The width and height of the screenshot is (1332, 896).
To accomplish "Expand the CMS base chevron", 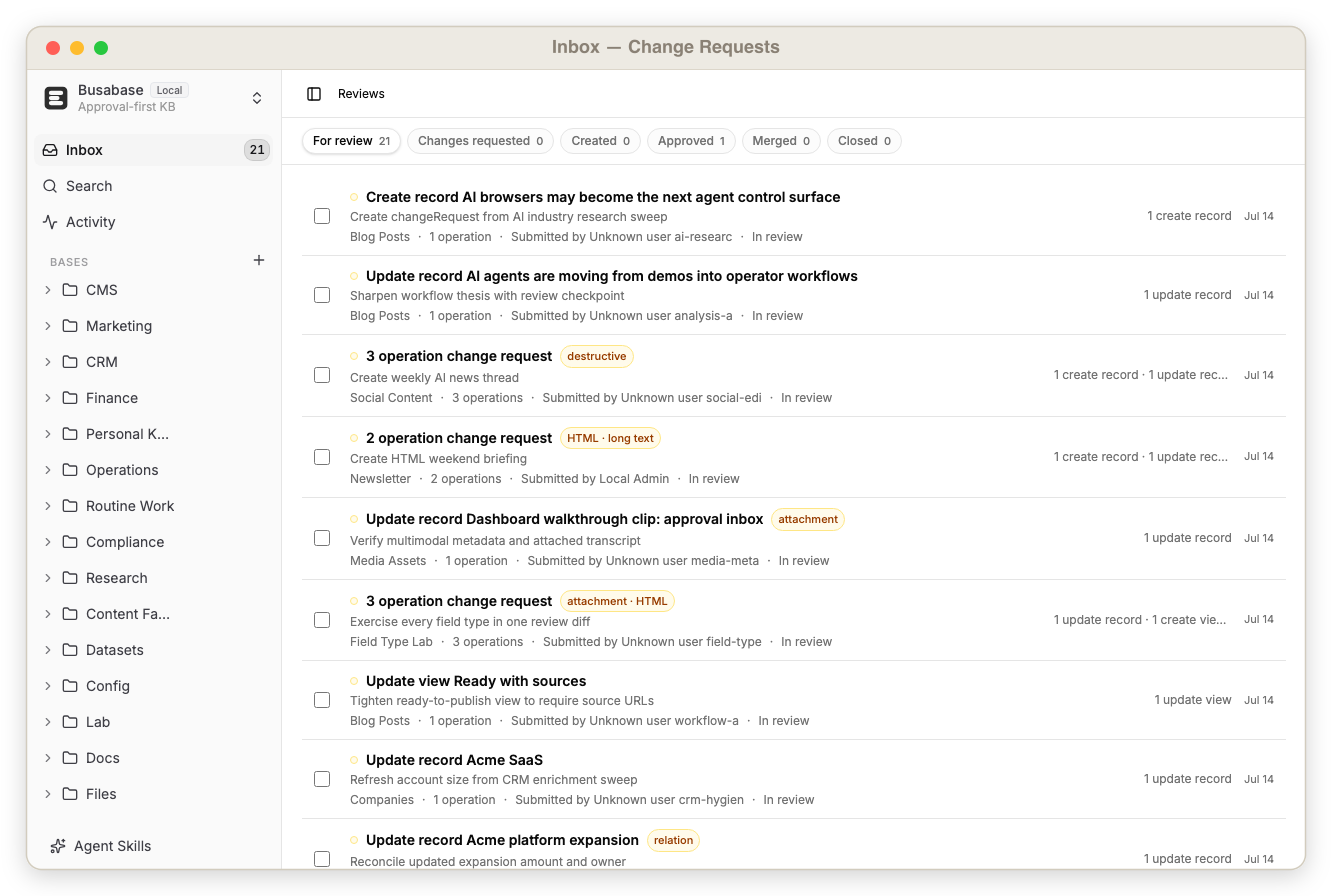I will click(47, 290).
